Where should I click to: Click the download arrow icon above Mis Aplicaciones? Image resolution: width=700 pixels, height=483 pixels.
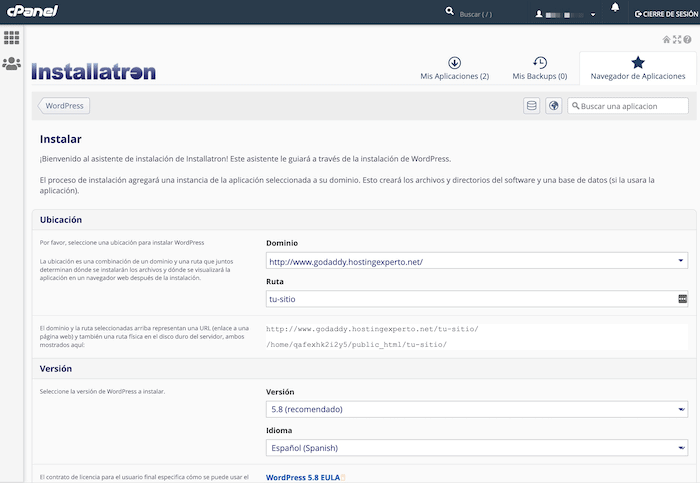(x=454, y=62)
